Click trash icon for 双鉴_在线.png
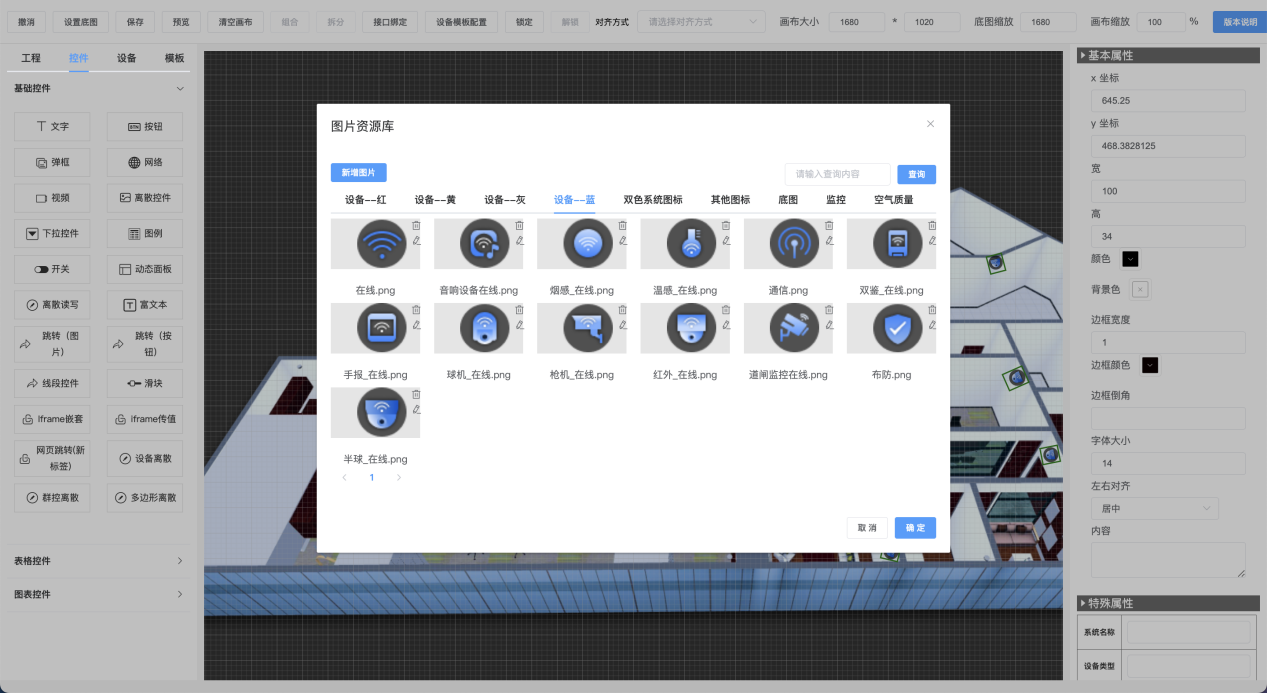The height and width of the screenshot is (693, 1267). [932, 226]
